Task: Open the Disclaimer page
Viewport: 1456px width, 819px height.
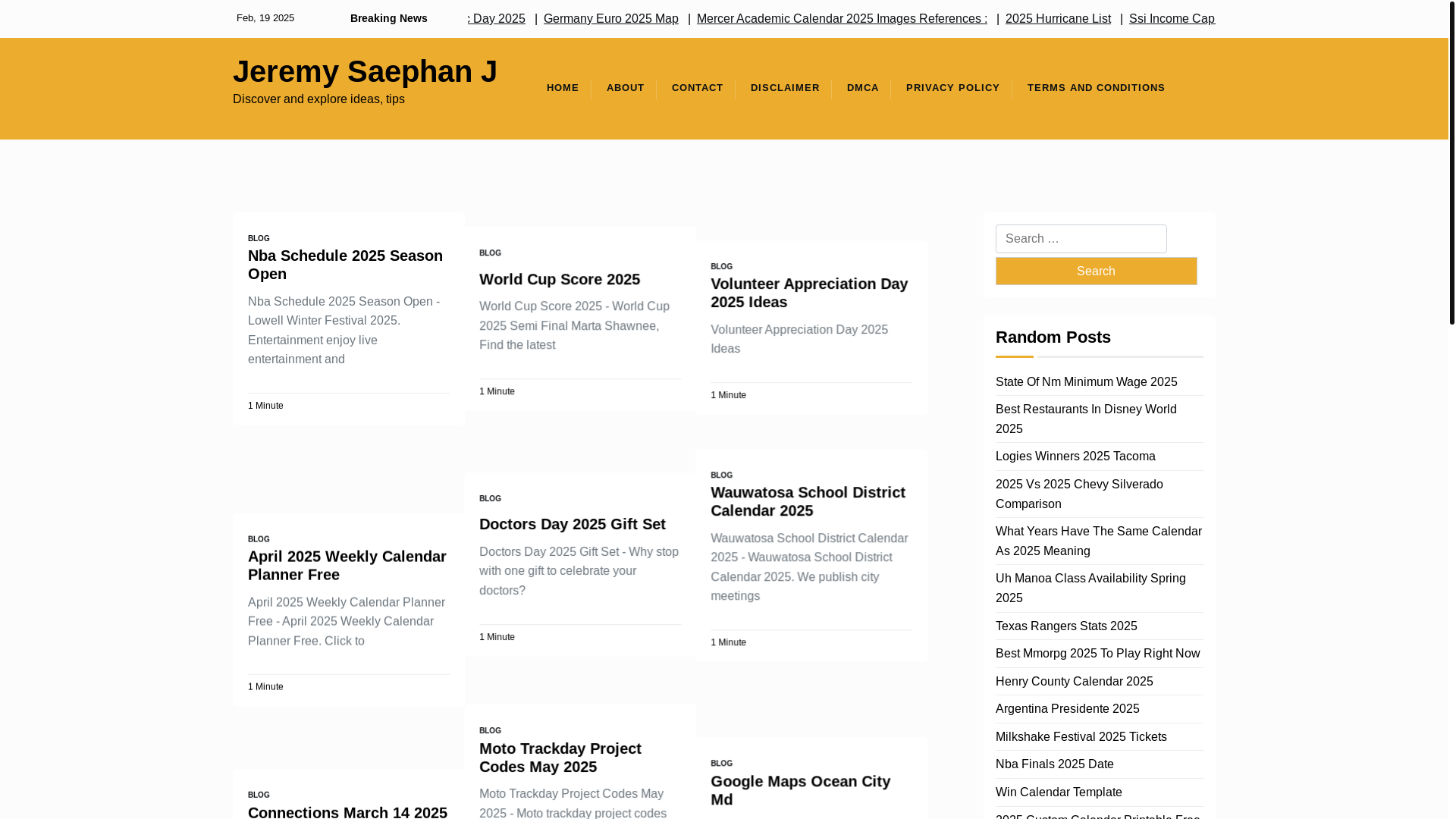Action: tap(785, 88)
